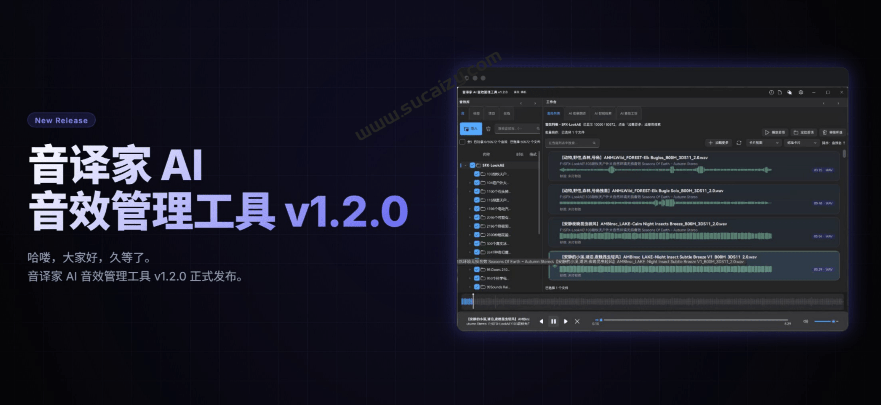
Task: Click the plus cloud-search button
Action: 719,143
